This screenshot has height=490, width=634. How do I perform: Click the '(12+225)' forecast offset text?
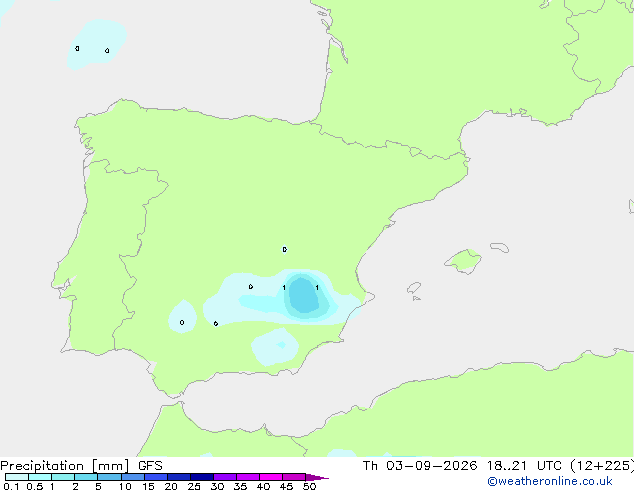click(602, 466)
